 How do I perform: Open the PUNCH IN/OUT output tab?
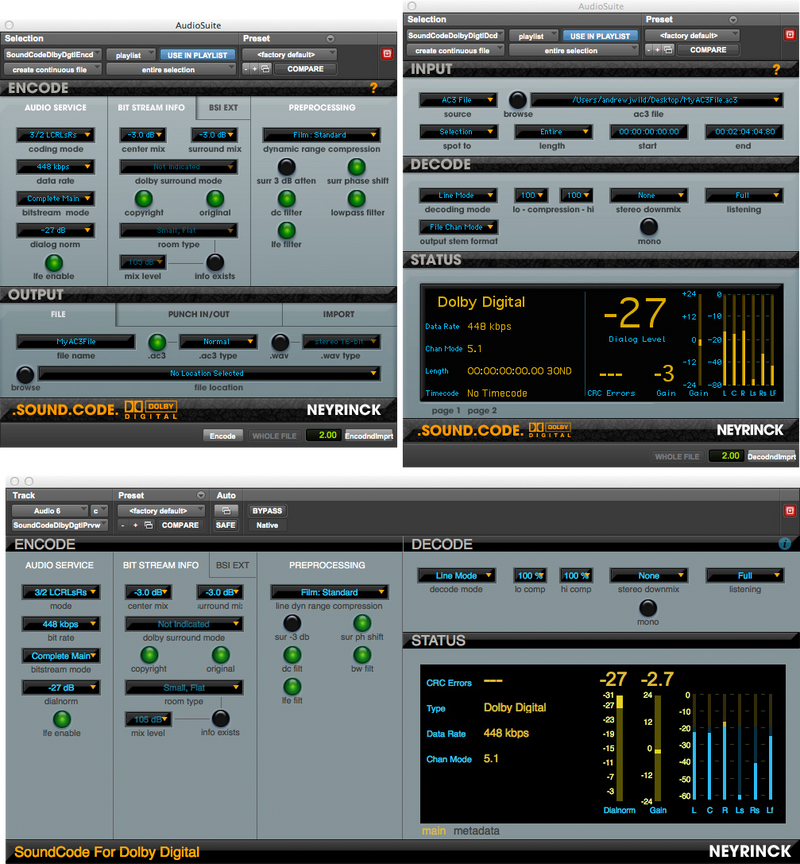pyautogui.click(x=199, y=314)
